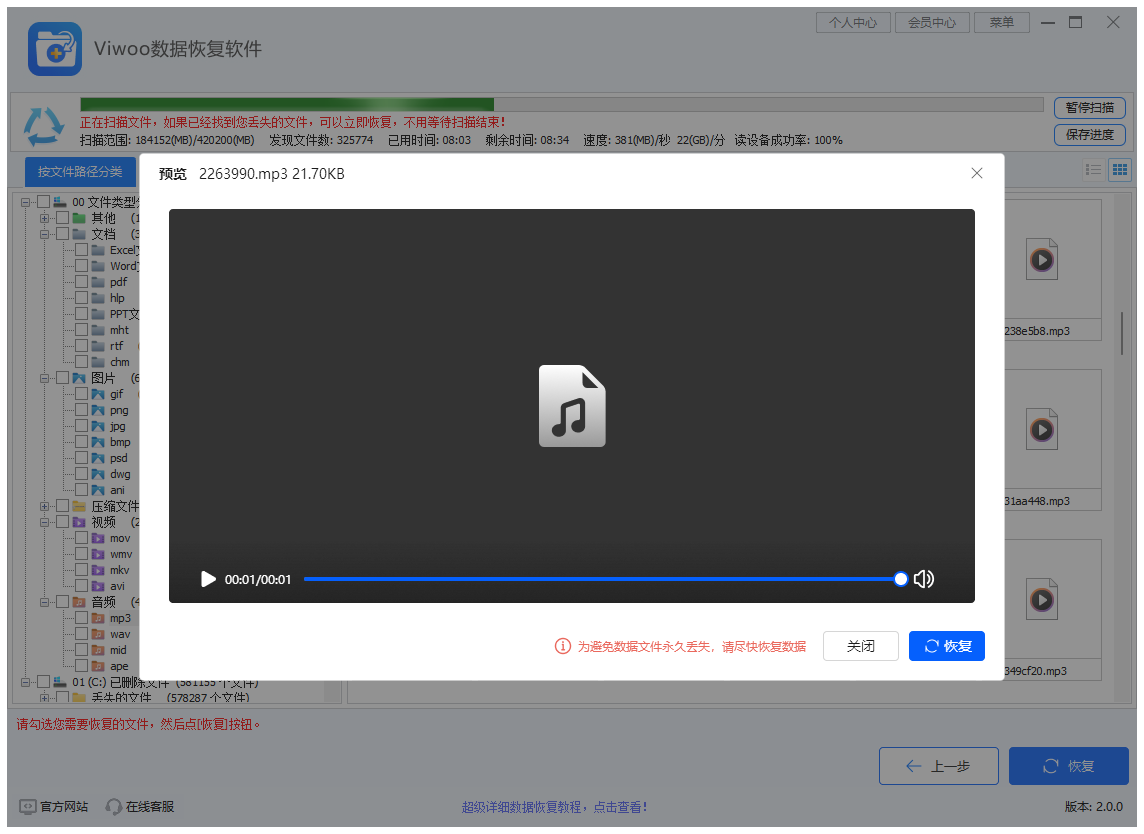Image resolution: width=1144 pixels, height=834 pixels.
Task: Select the 按文件路径分类 tab
Action: (80, 170)
